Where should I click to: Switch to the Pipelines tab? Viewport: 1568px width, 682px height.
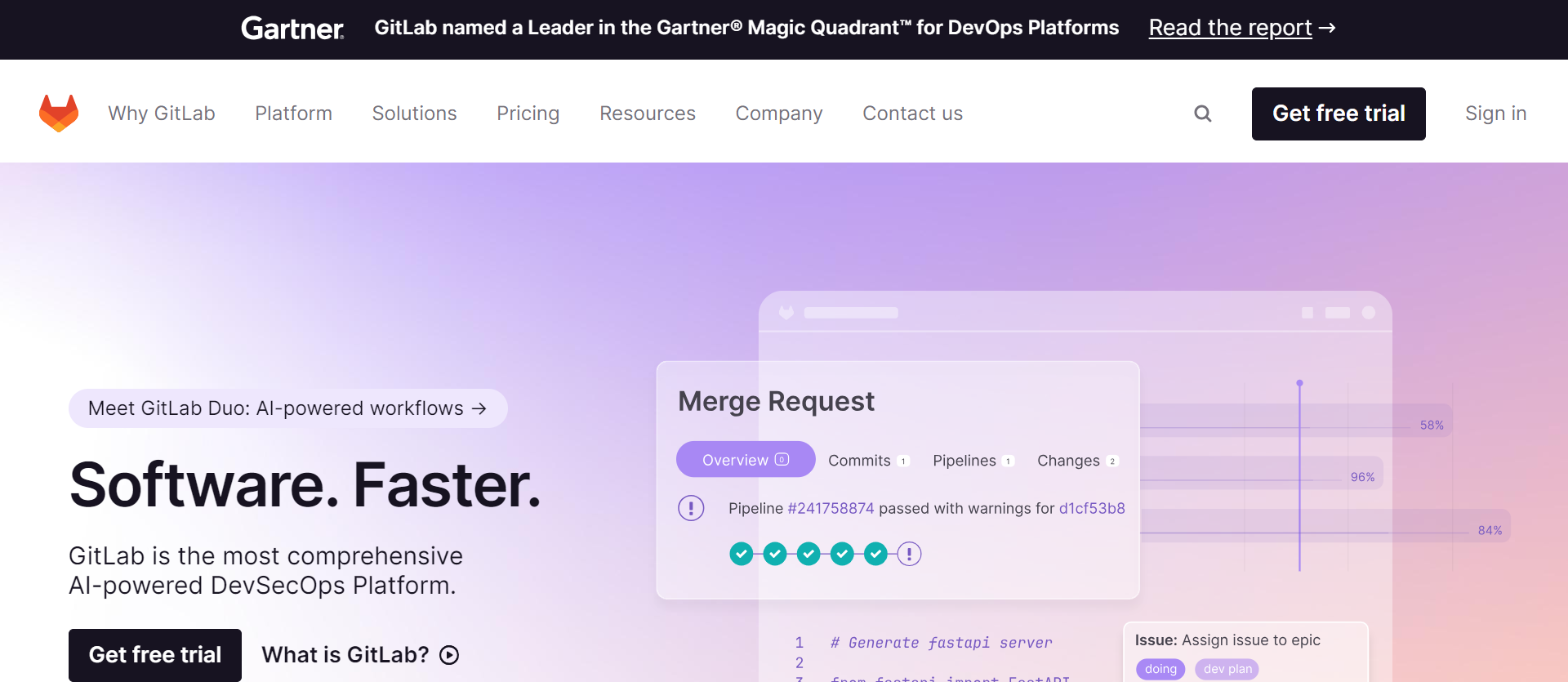pyautogui.click(x=973, y=461)
